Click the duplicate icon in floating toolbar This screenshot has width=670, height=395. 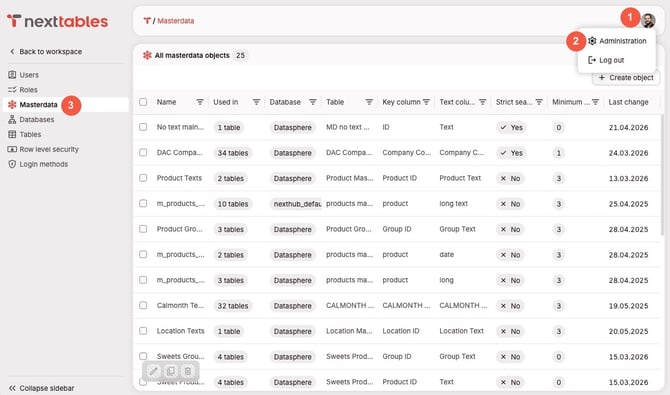(170, 371)
